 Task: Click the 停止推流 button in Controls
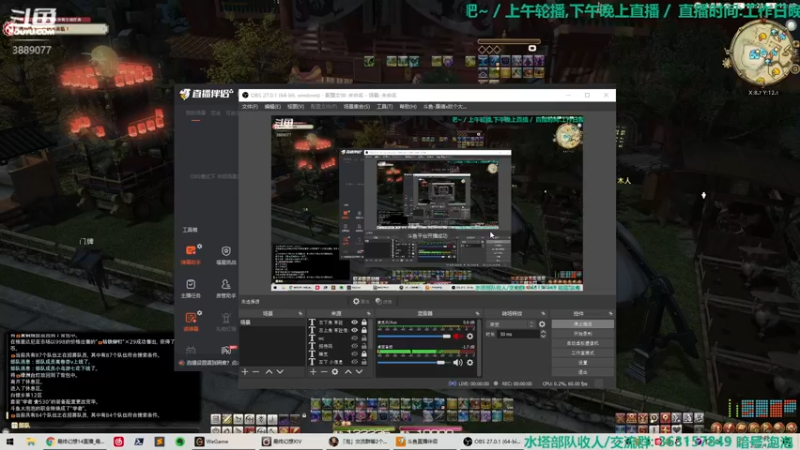[583, 324]
